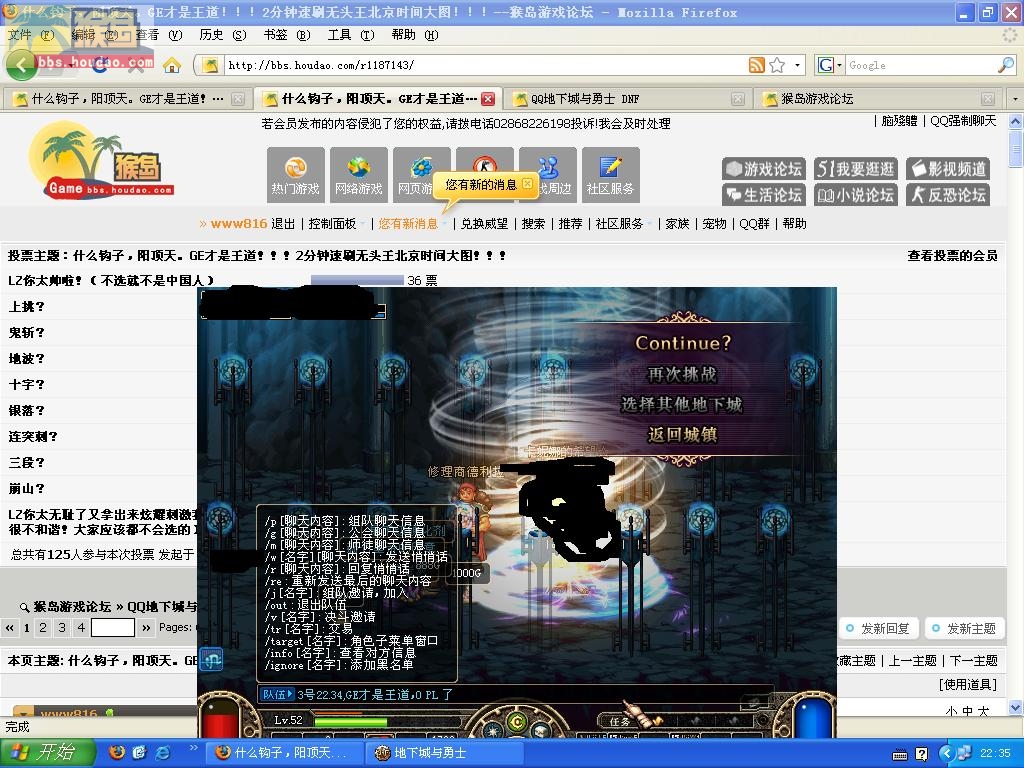This screenshot has width=1024, height=768.
Task: Select 返回城镇 in the game Continue menu
Action: [682, 435]
